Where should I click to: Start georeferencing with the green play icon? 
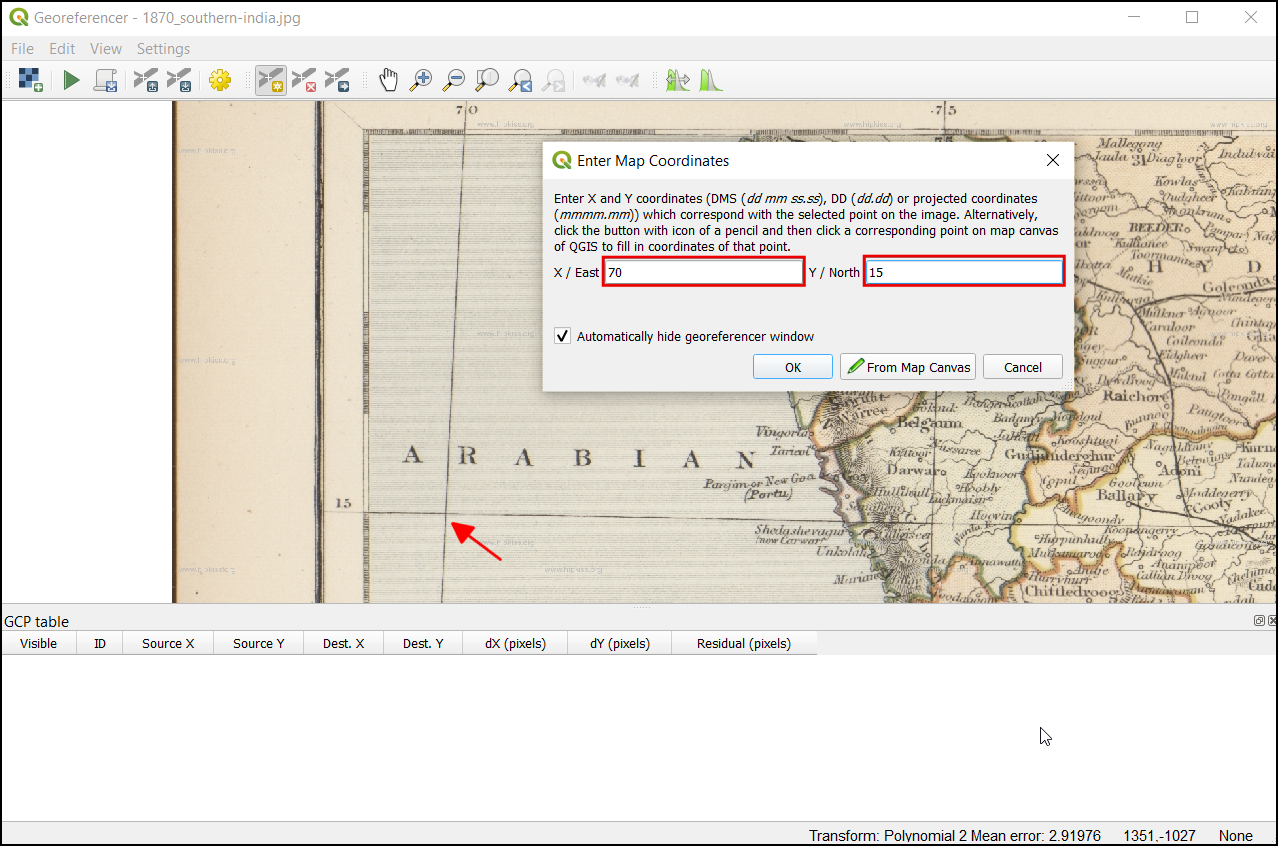[71, 80]
